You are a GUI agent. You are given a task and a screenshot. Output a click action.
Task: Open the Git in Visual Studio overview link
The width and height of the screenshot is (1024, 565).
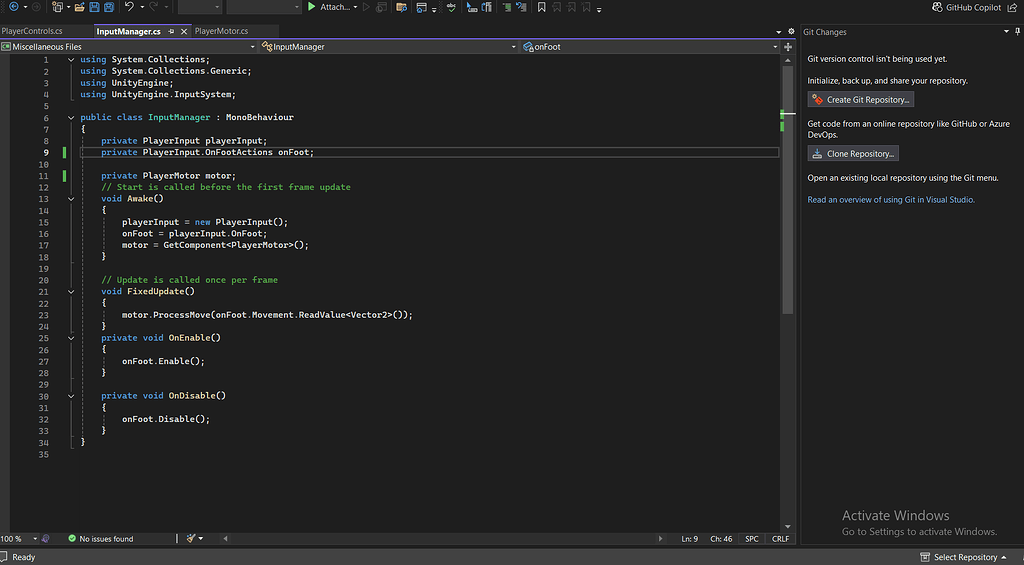(890, 200)
